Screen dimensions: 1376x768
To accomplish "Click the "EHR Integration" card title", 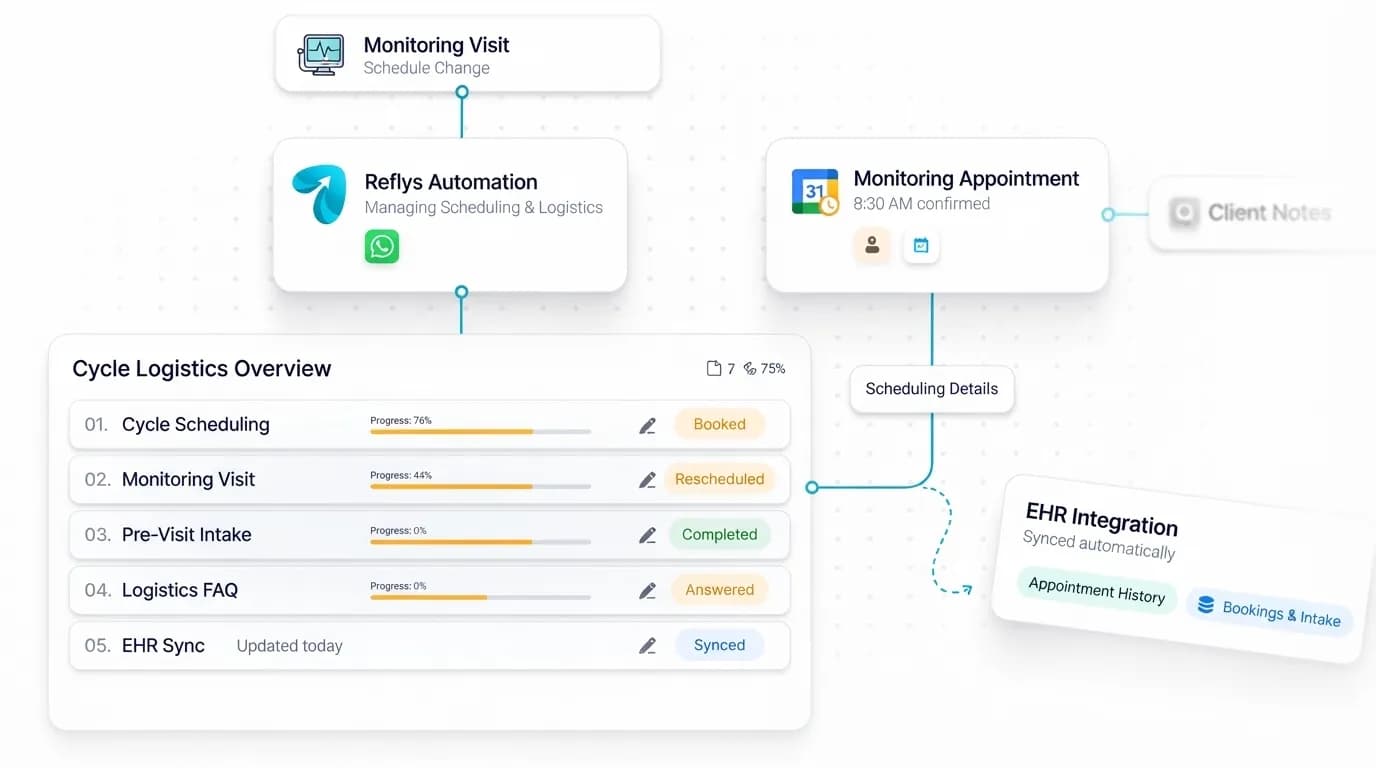I will (x=1102, y=518).
